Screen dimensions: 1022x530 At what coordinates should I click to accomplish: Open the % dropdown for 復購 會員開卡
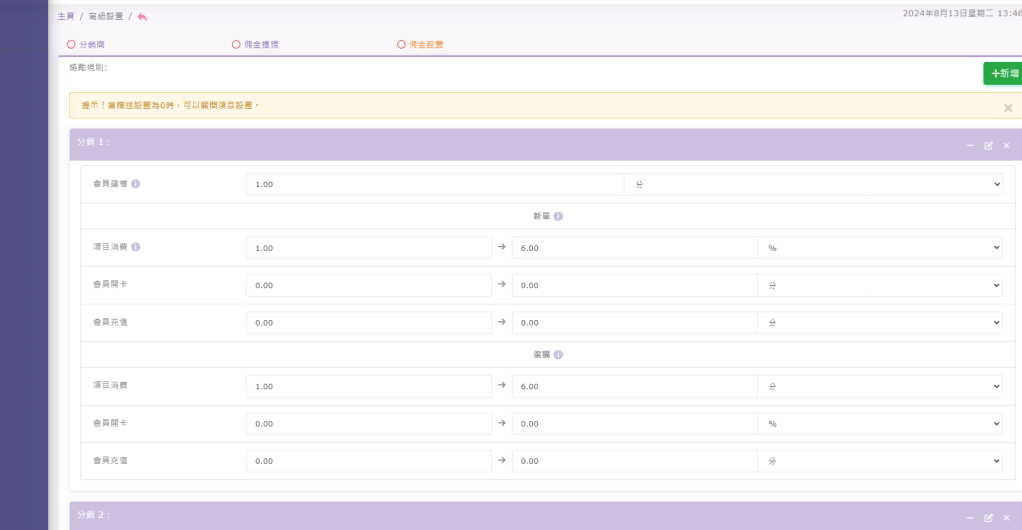[879, 424]
